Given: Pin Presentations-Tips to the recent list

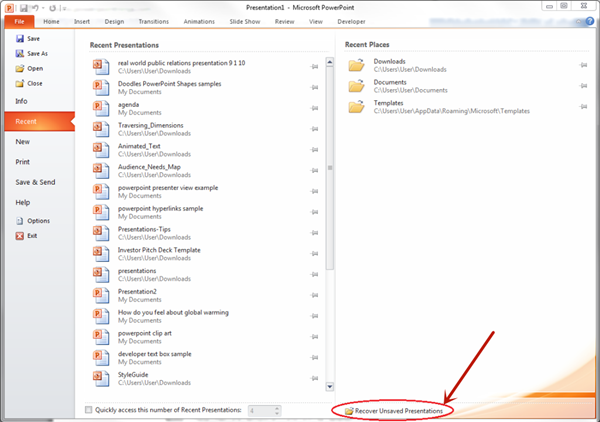Looking at the screenshot, I should coord(314,233).
